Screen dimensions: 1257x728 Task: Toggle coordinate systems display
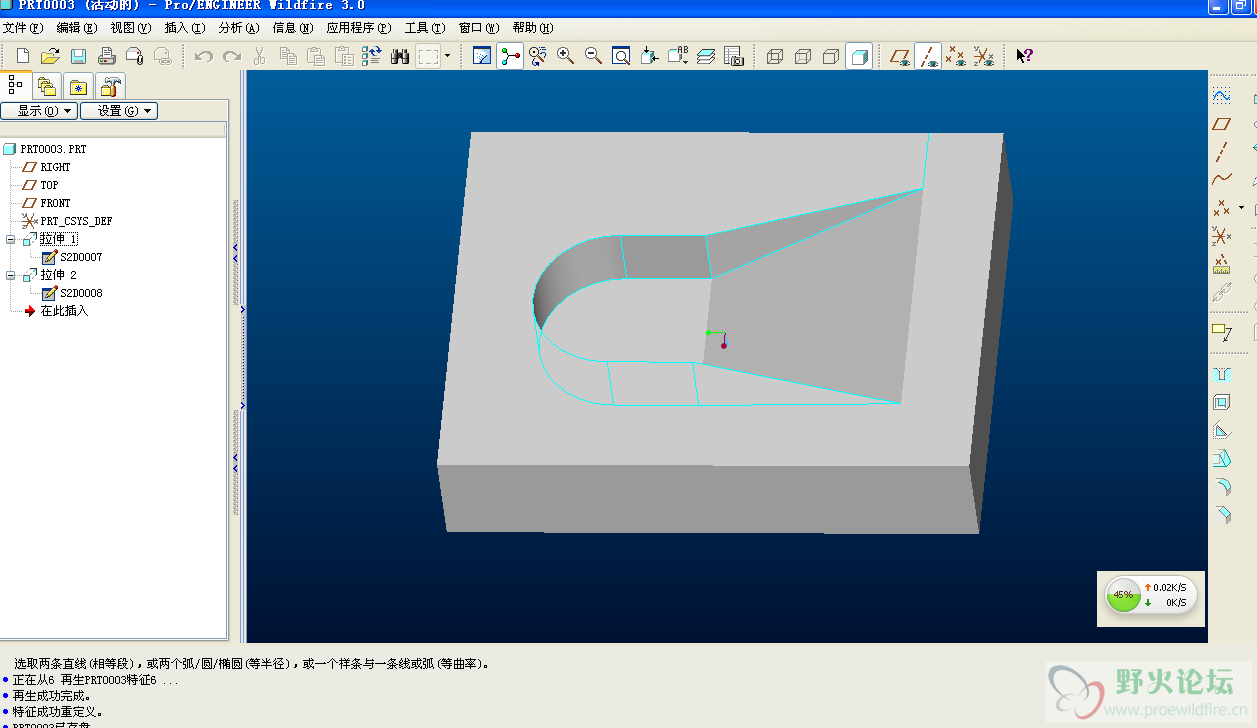(985, 56)
